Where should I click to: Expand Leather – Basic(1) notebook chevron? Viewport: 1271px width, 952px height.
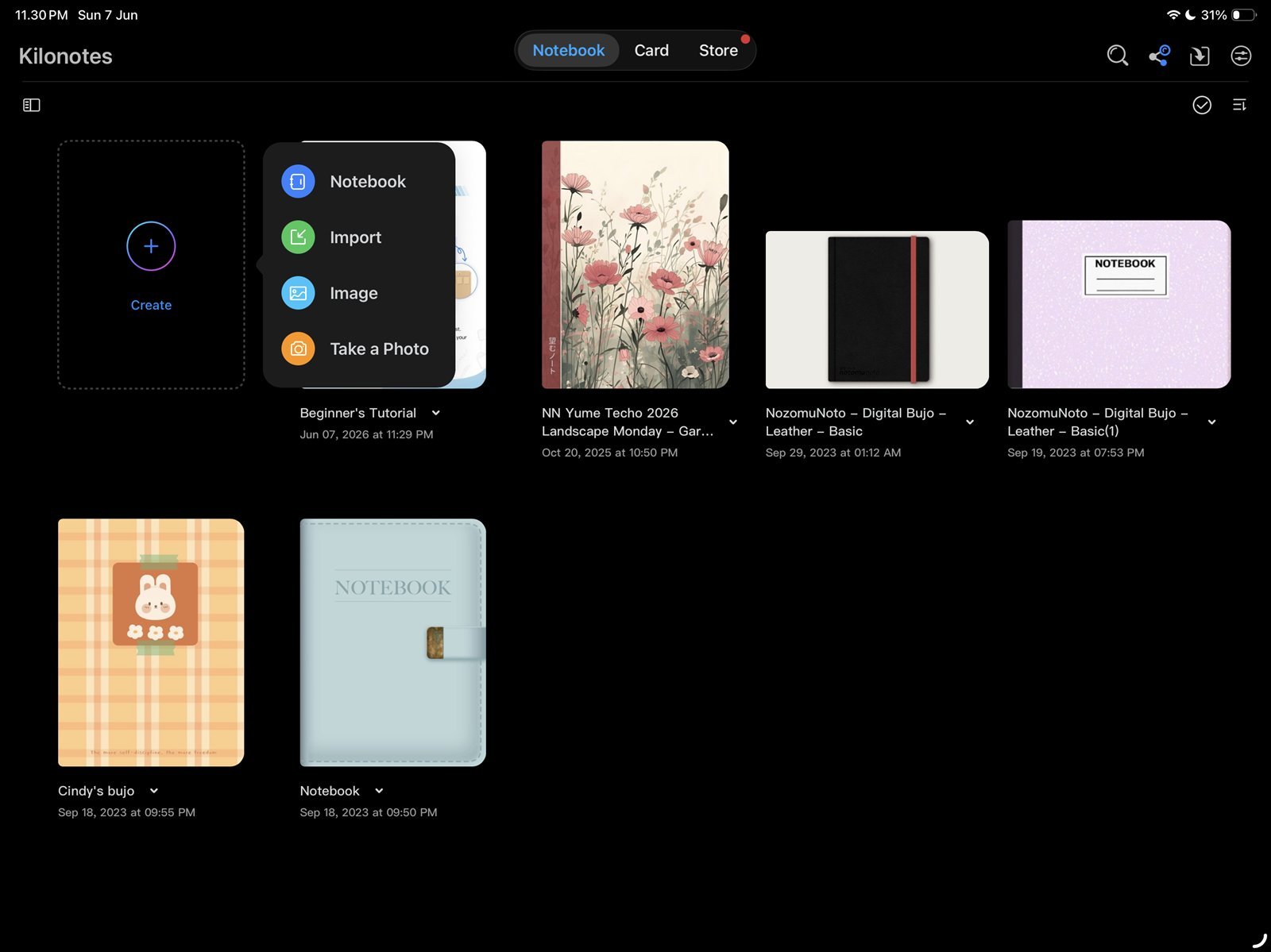[x=1211, y=422]
